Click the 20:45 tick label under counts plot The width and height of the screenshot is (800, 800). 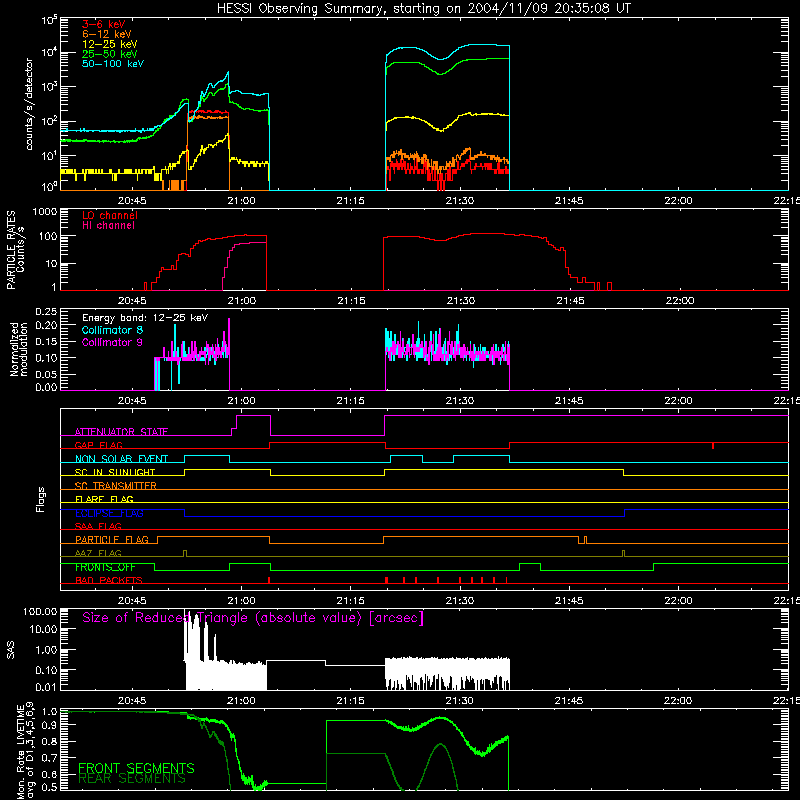point(132,201)
